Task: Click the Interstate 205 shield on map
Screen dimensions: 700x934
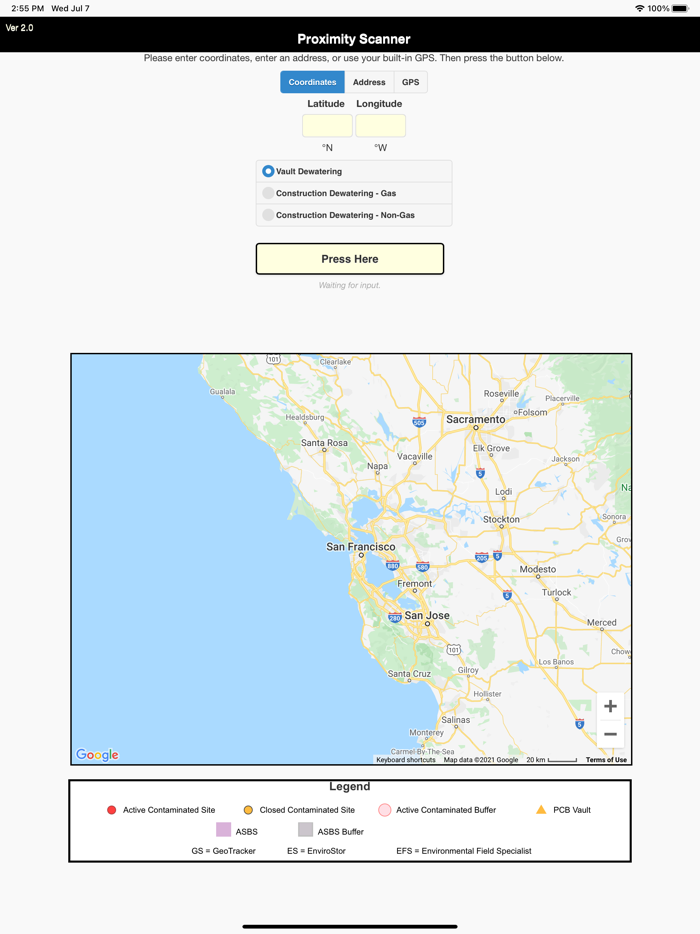Action: pos(481,558)
